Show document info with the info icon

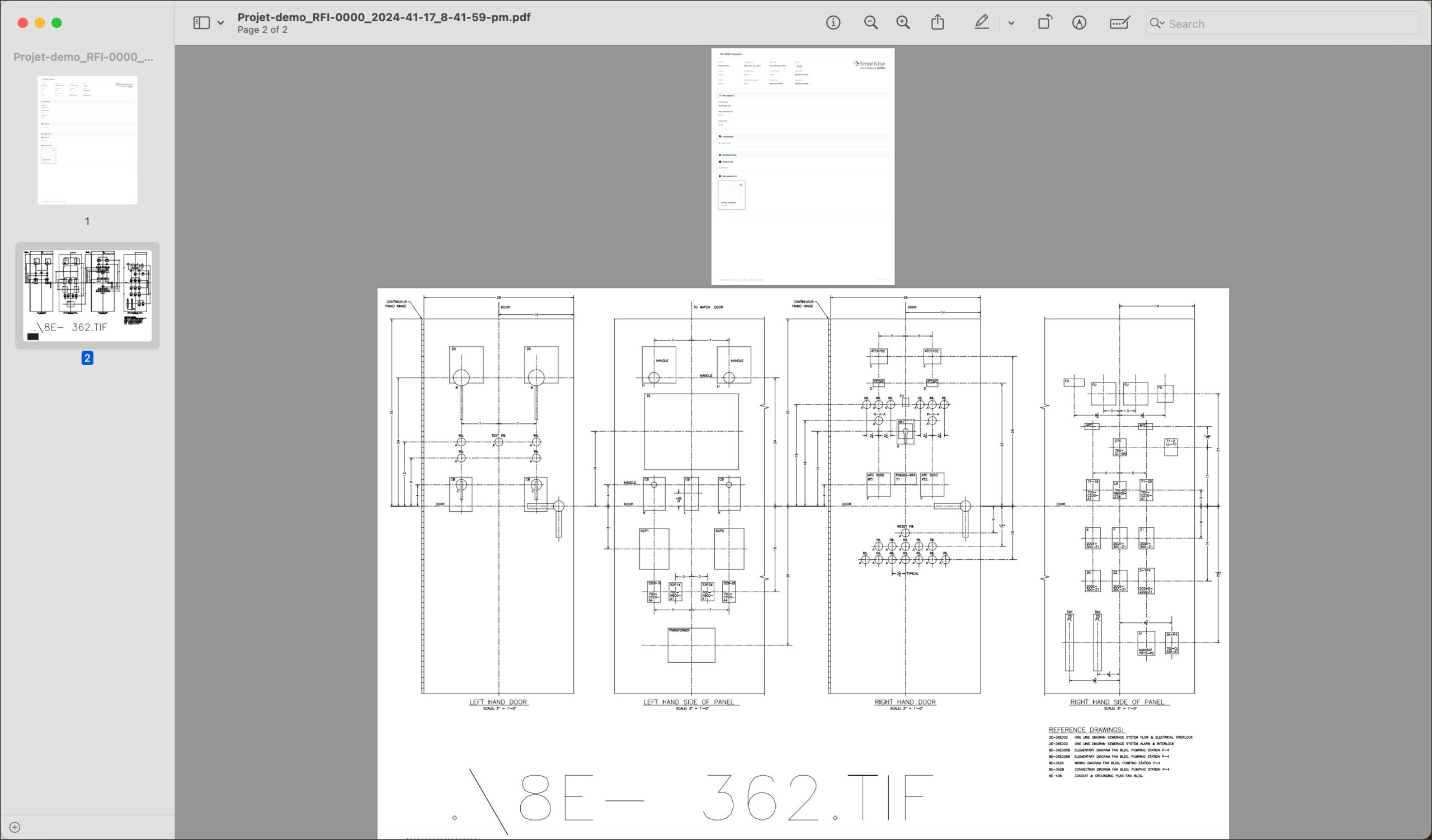coord(833,23)
